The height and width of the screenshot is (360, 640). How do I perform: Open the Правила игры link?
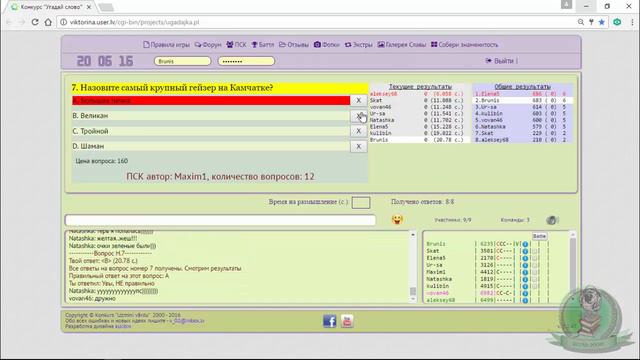166,44
